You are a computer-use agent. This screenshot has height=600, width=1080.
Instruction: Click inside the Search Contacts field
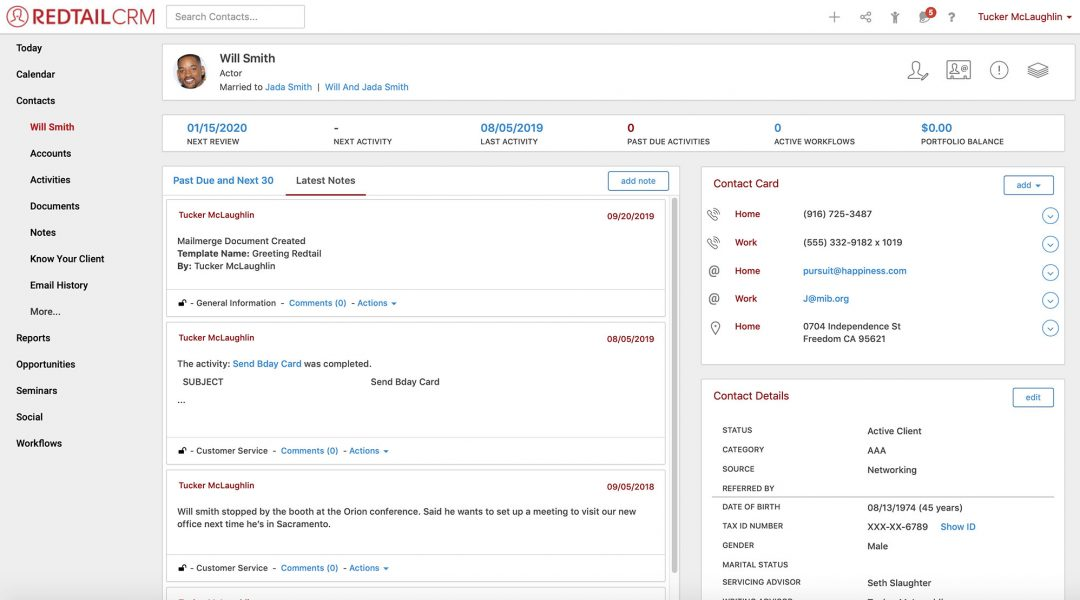pos(235,16)
